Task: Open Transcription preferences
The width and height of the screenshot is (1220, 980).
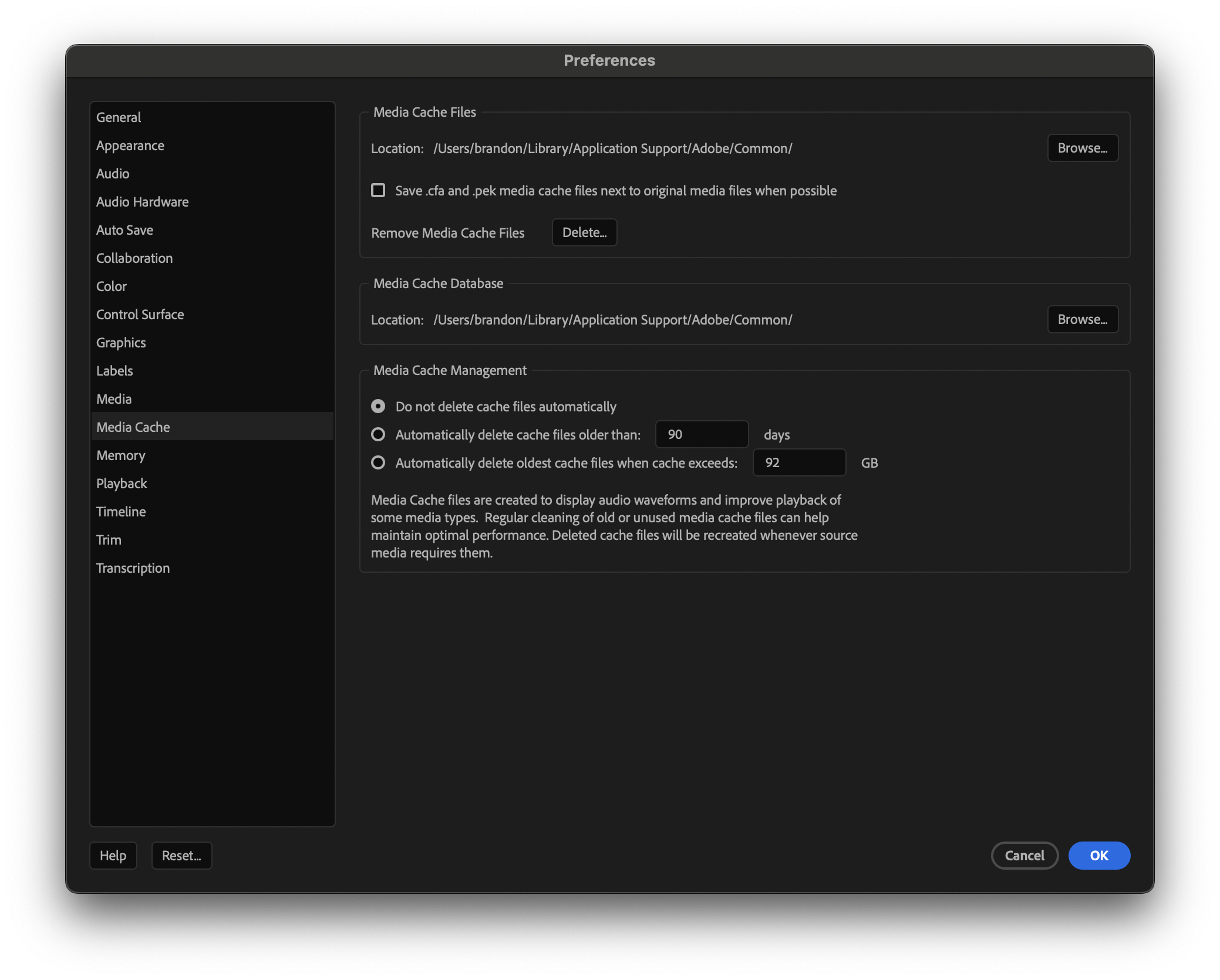Action: coord(133,568)
